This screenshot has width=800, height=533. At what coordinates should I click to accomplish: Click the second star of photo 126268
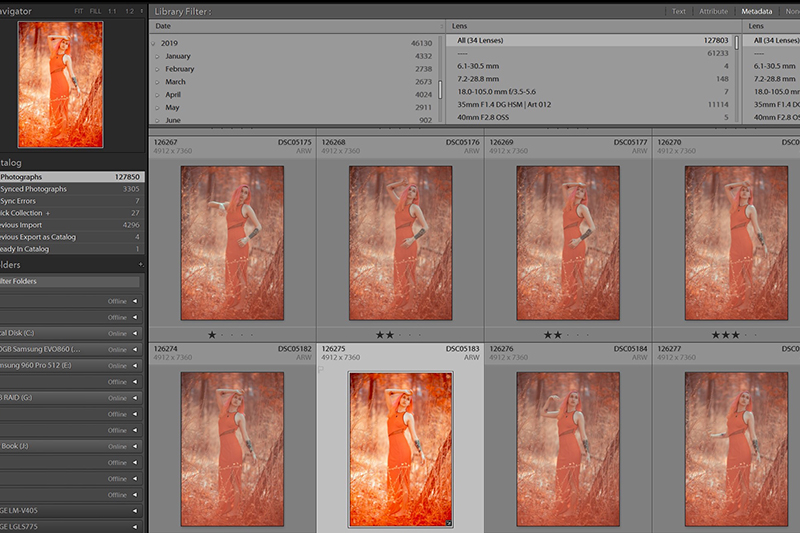pos(390,335)
